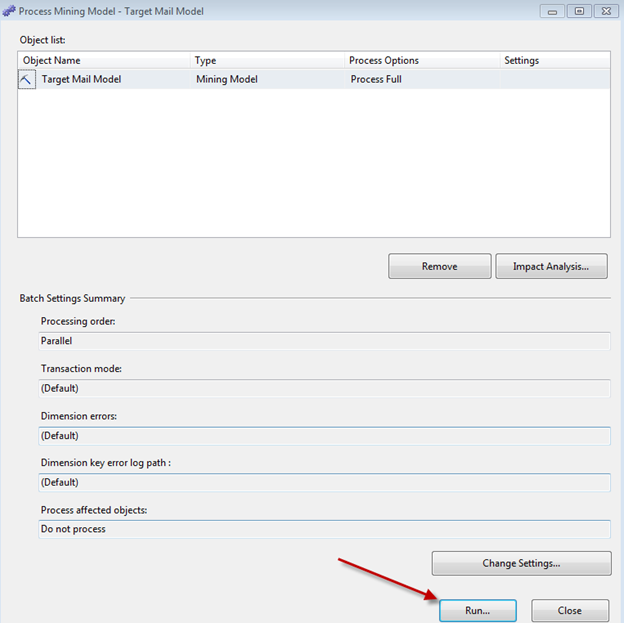This screenshot has width=624, height=623.
Task: Click the Mining Model type cell
Action: (228, 79)
